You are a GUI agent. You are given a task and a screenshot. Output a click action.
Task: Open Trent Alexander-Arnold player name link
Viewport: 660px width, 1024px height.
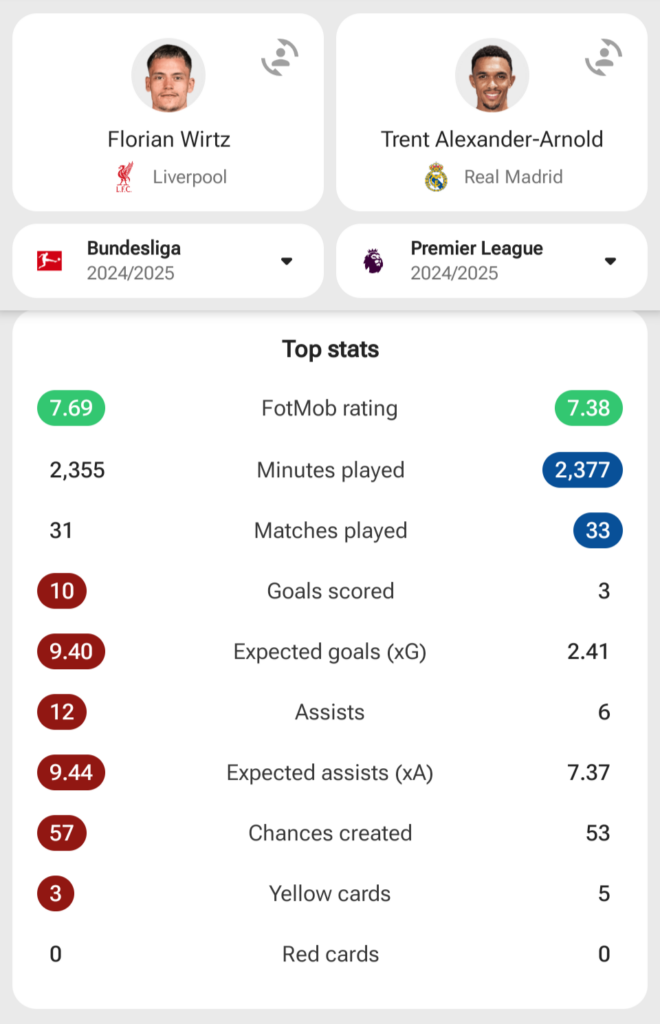pos(492,139)
